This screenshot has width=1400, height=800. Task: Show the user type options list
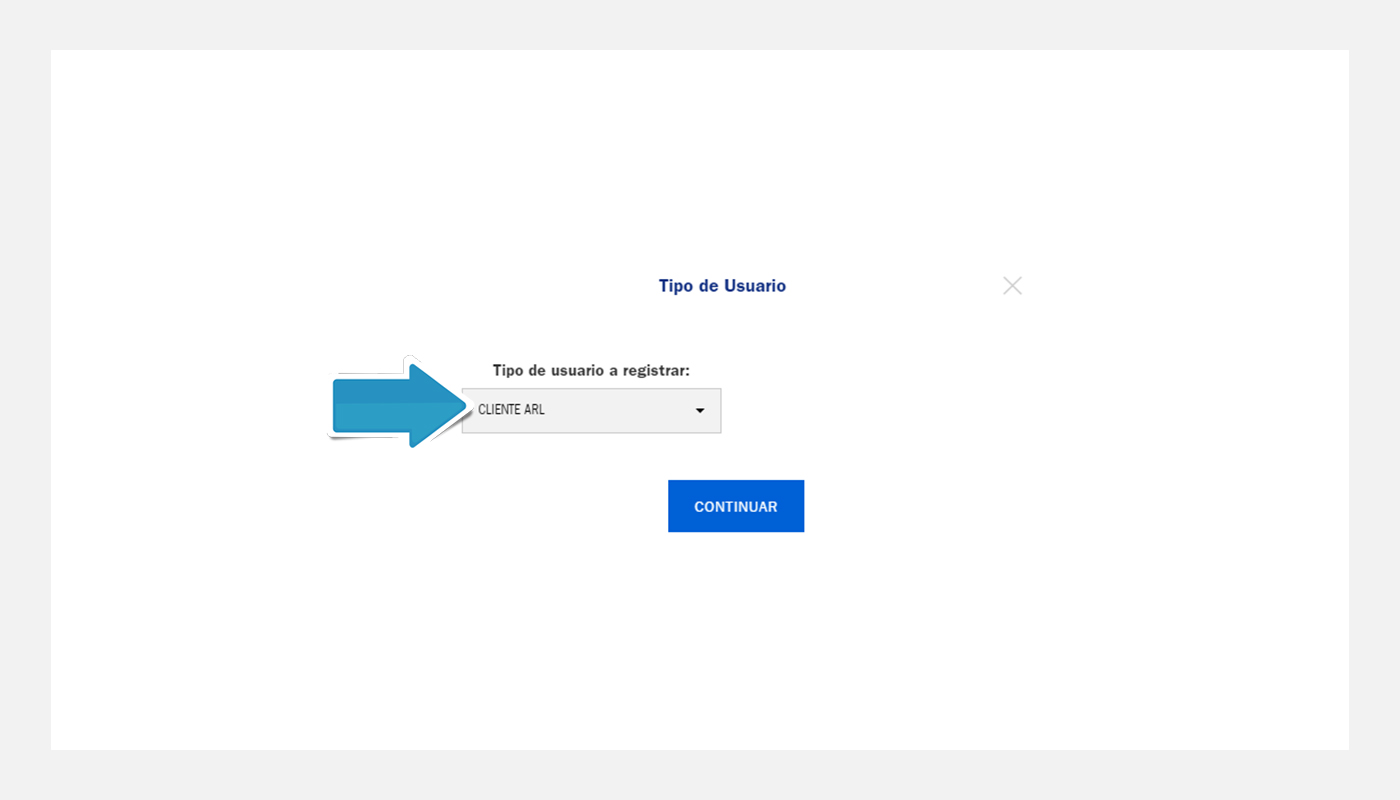591,410
